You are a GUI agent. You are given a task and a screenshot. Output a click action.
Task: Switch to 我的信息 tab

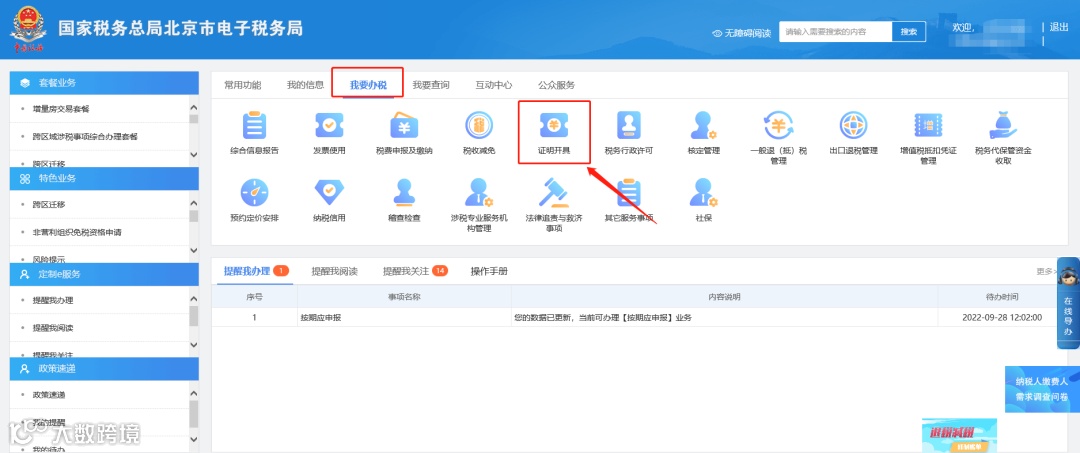[305, 85]
